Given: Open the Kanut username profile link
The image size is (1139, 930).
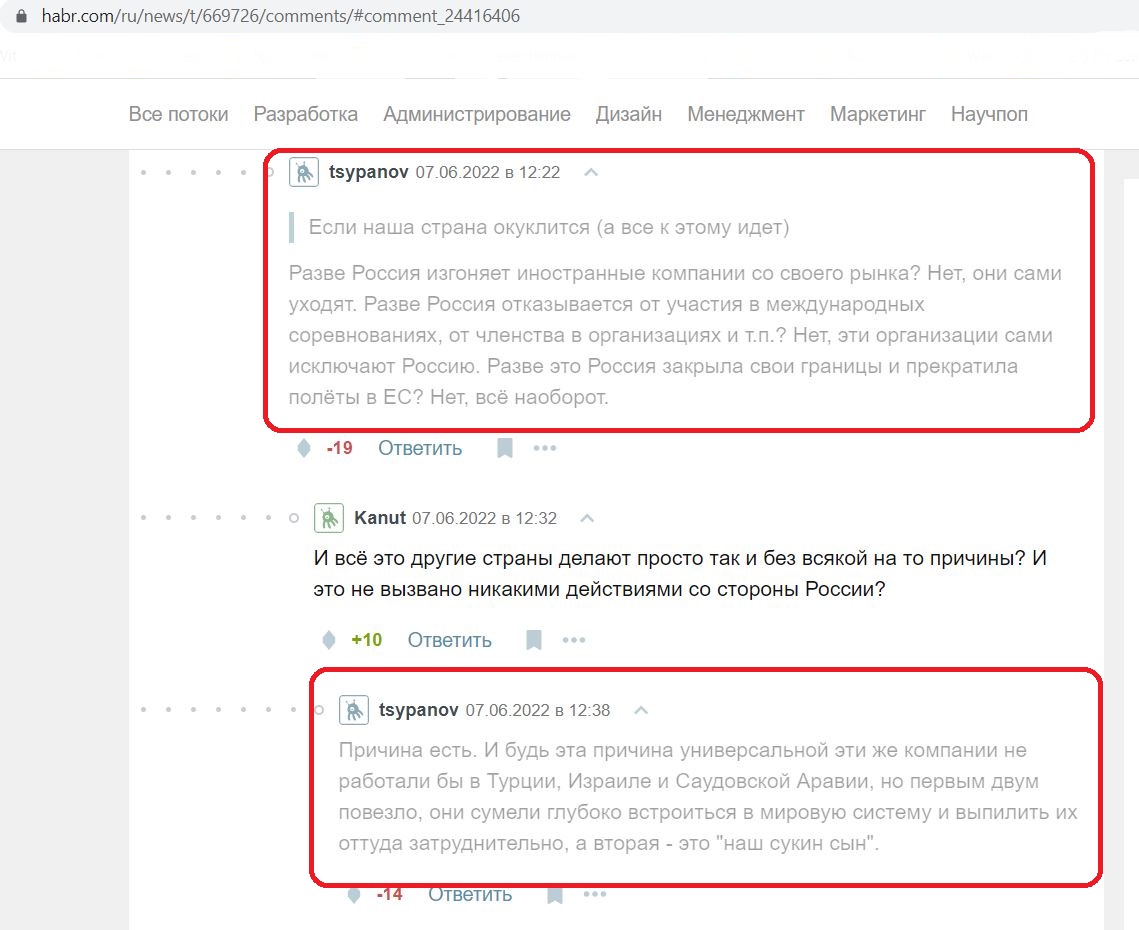Looking at the screenshot, I should point(380,518).
